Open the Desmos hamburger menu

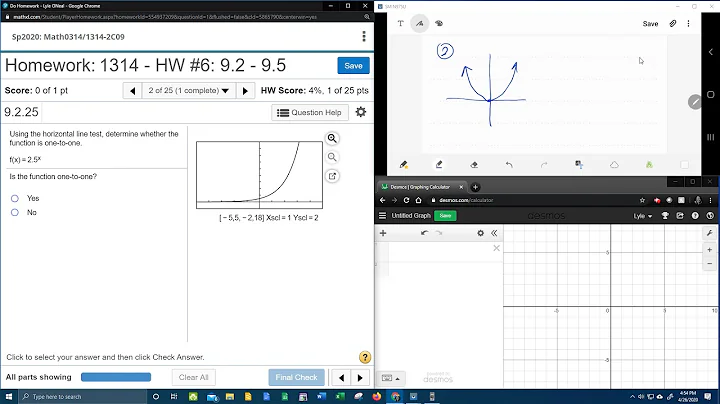tap(382, 215)
